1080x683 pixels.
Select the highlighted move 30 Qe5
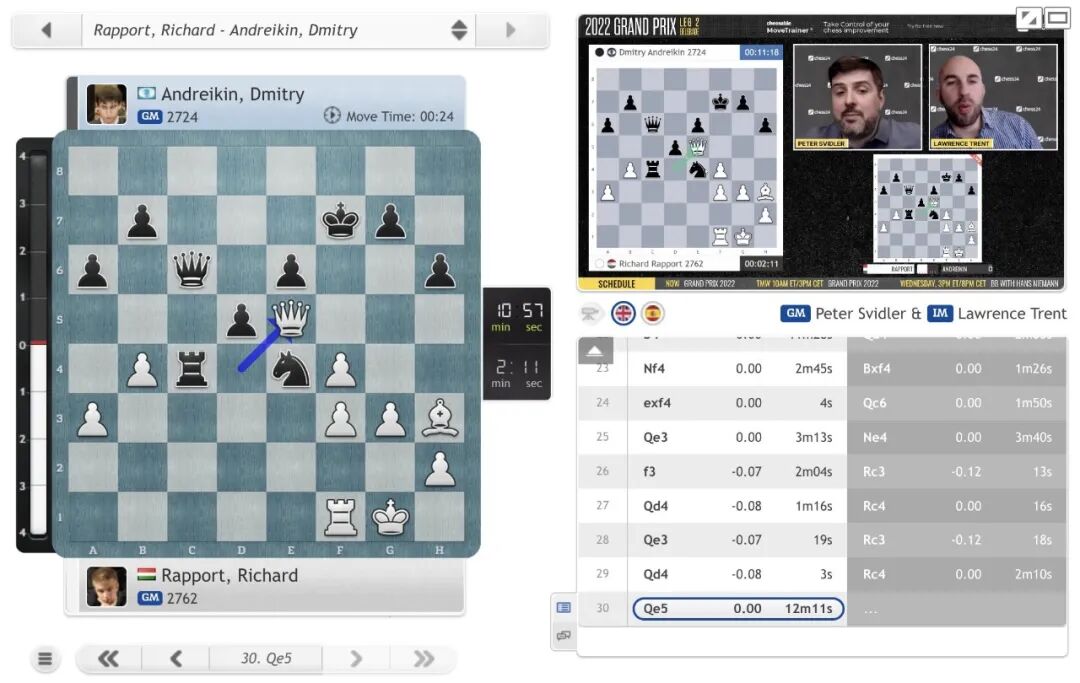738,609
